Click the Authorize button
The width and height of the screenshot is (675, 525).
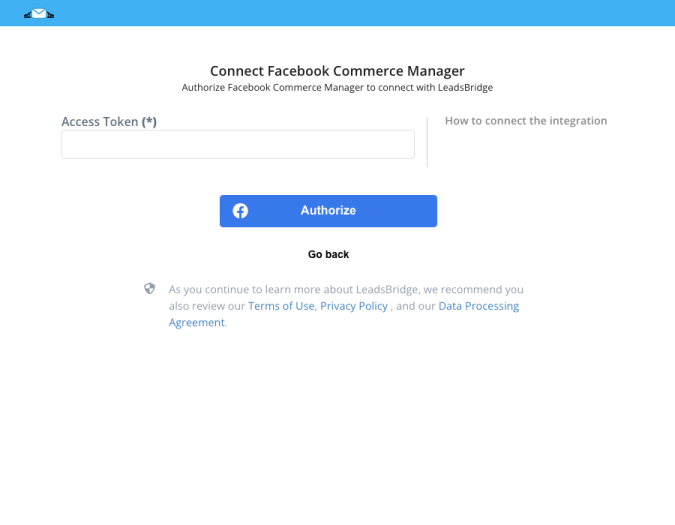(328, 211)
